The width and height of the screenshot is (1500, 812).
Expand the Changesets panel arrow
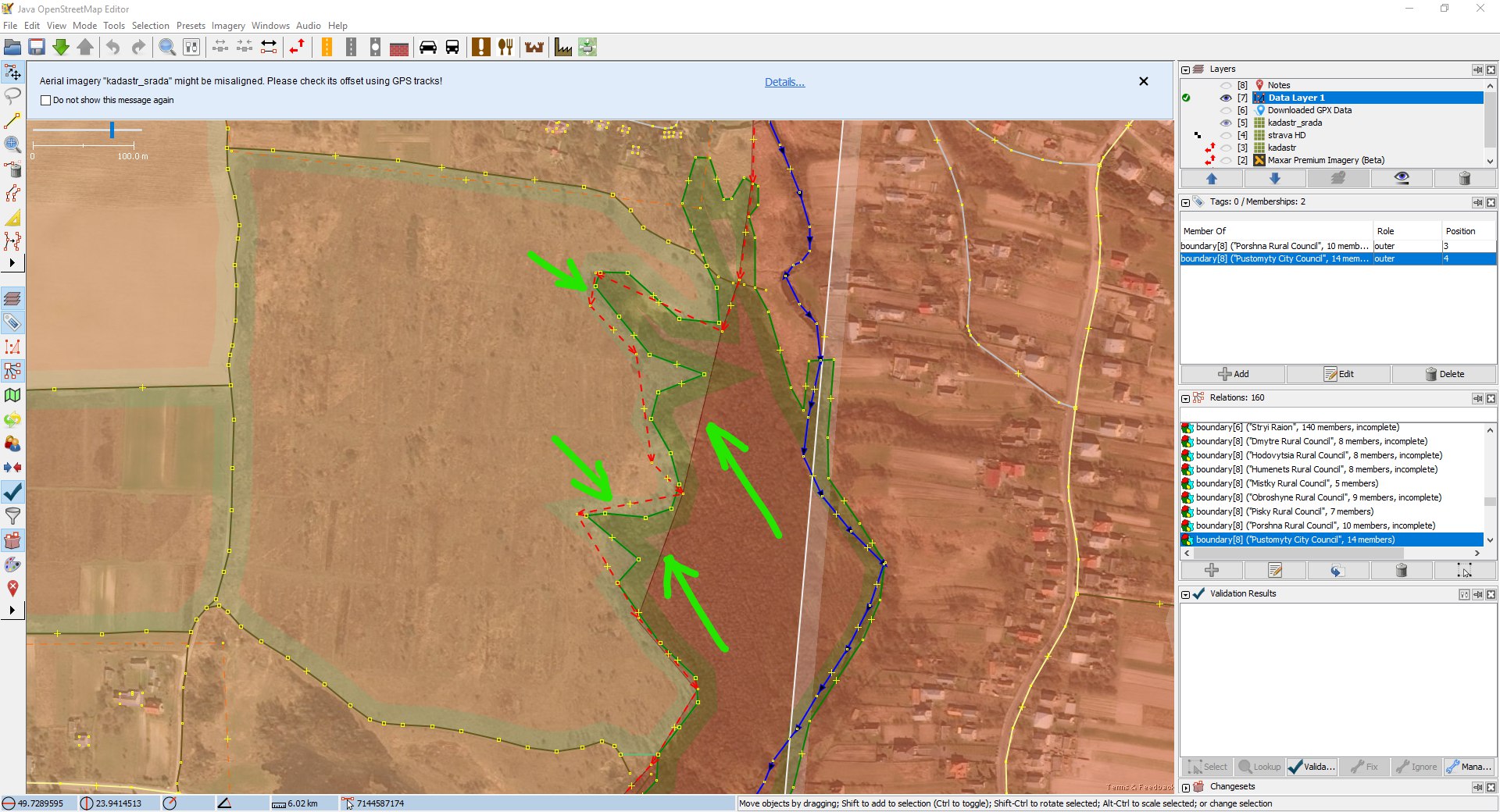point(1185,787)
